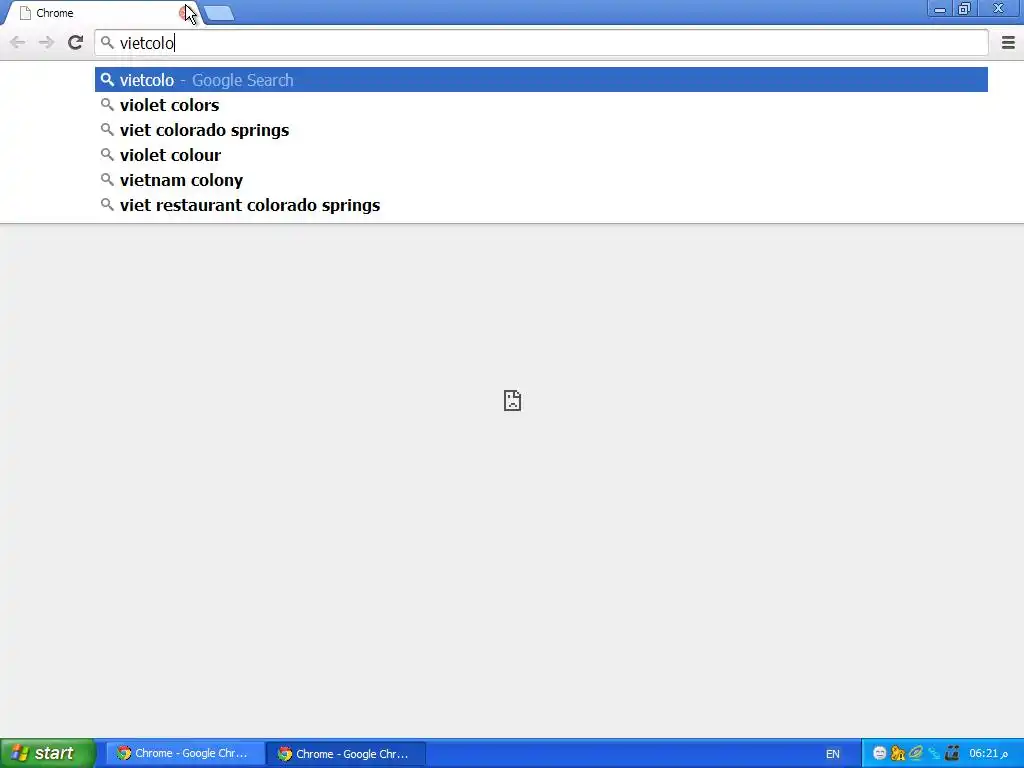Minimize the Chrome window
Viewport: 1024px width, 768px height.
coord(940,9)
